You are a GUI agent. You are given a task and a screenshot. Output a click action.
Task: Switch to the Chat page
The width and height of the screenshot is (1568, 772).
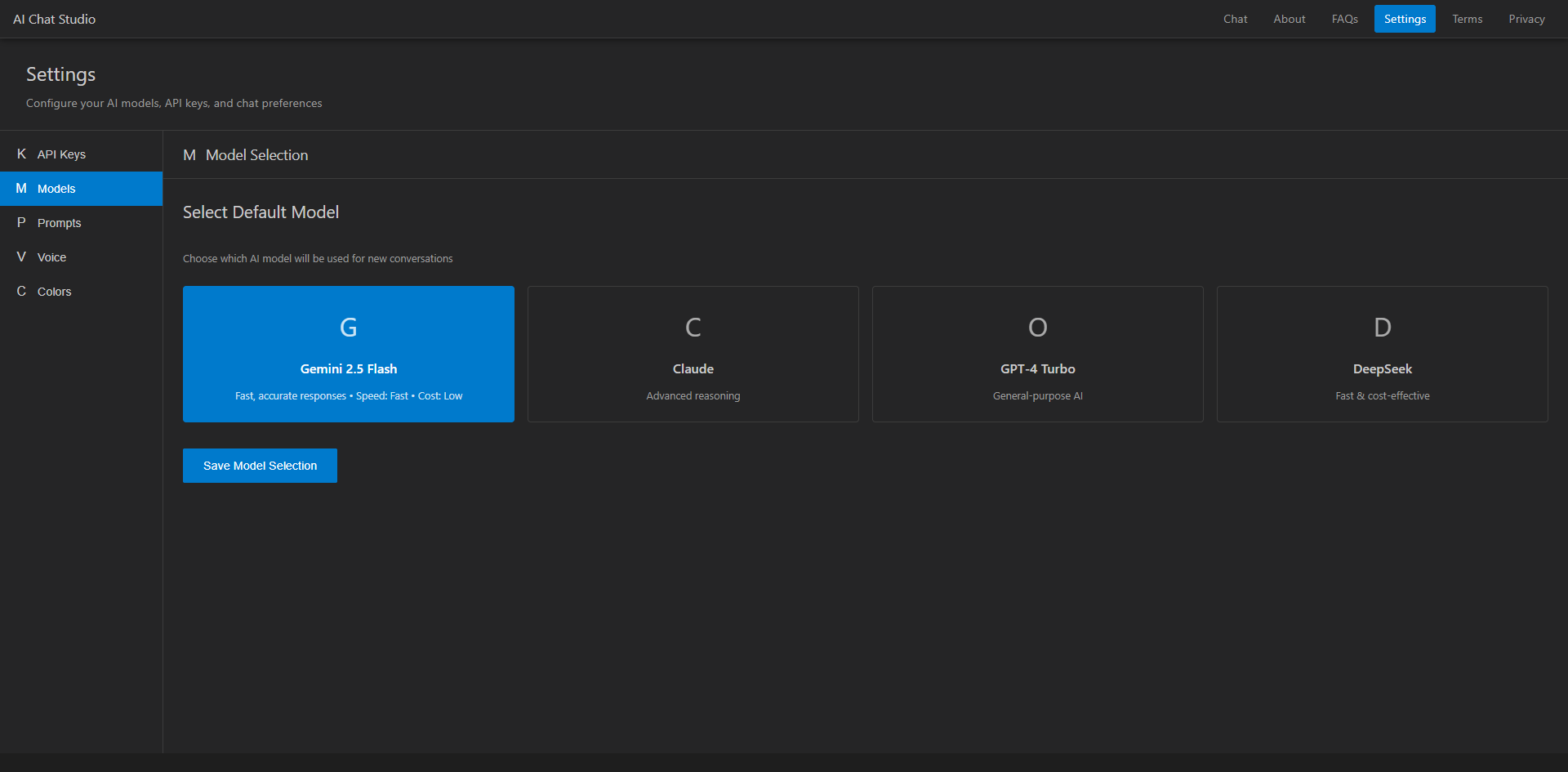tap(1235, 18)
